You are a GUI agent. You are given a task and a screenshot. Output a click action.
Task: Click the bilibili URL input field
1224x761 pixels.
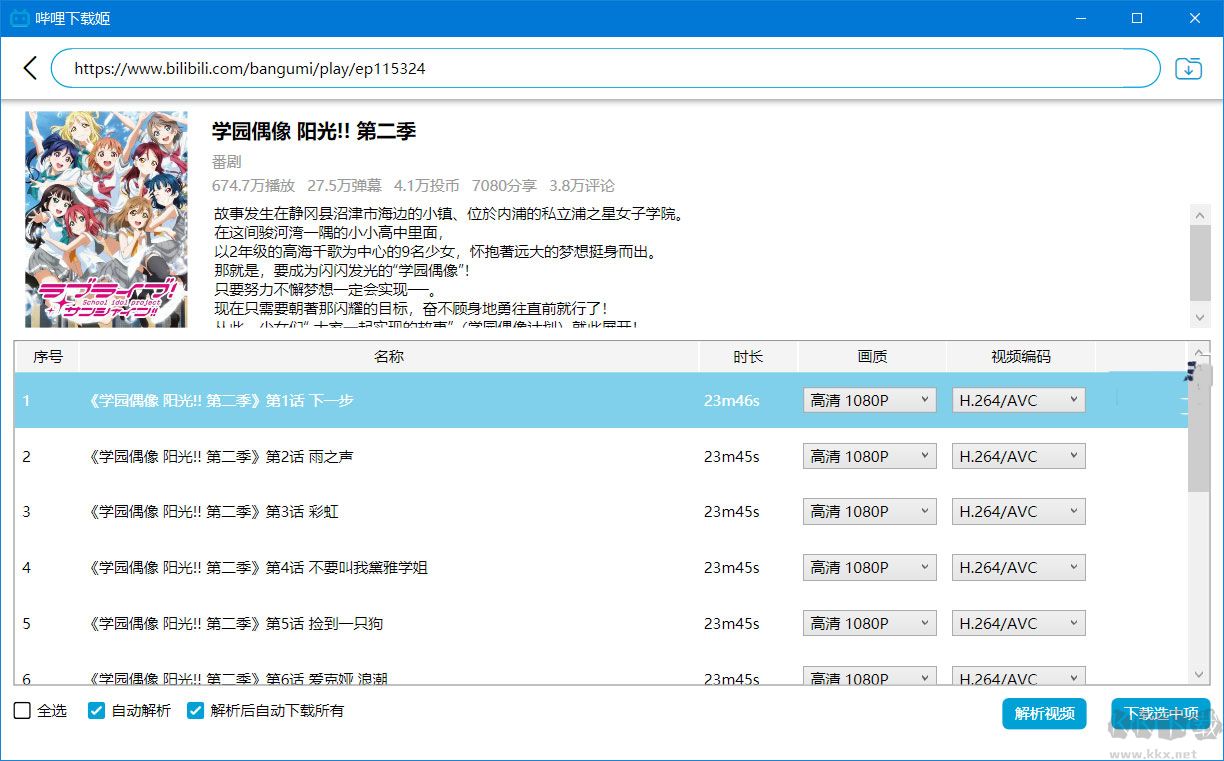tap(605, 68)
